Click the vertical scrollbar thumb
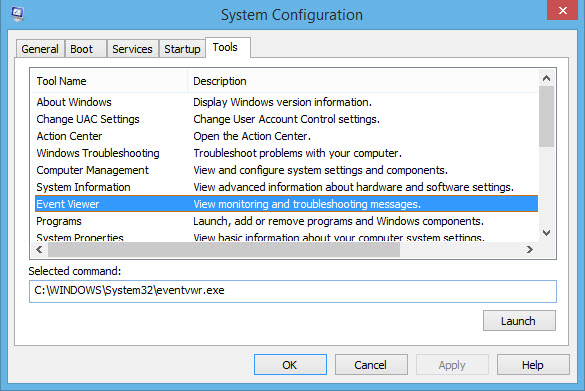The image size is (585, 391). point(547,116)
